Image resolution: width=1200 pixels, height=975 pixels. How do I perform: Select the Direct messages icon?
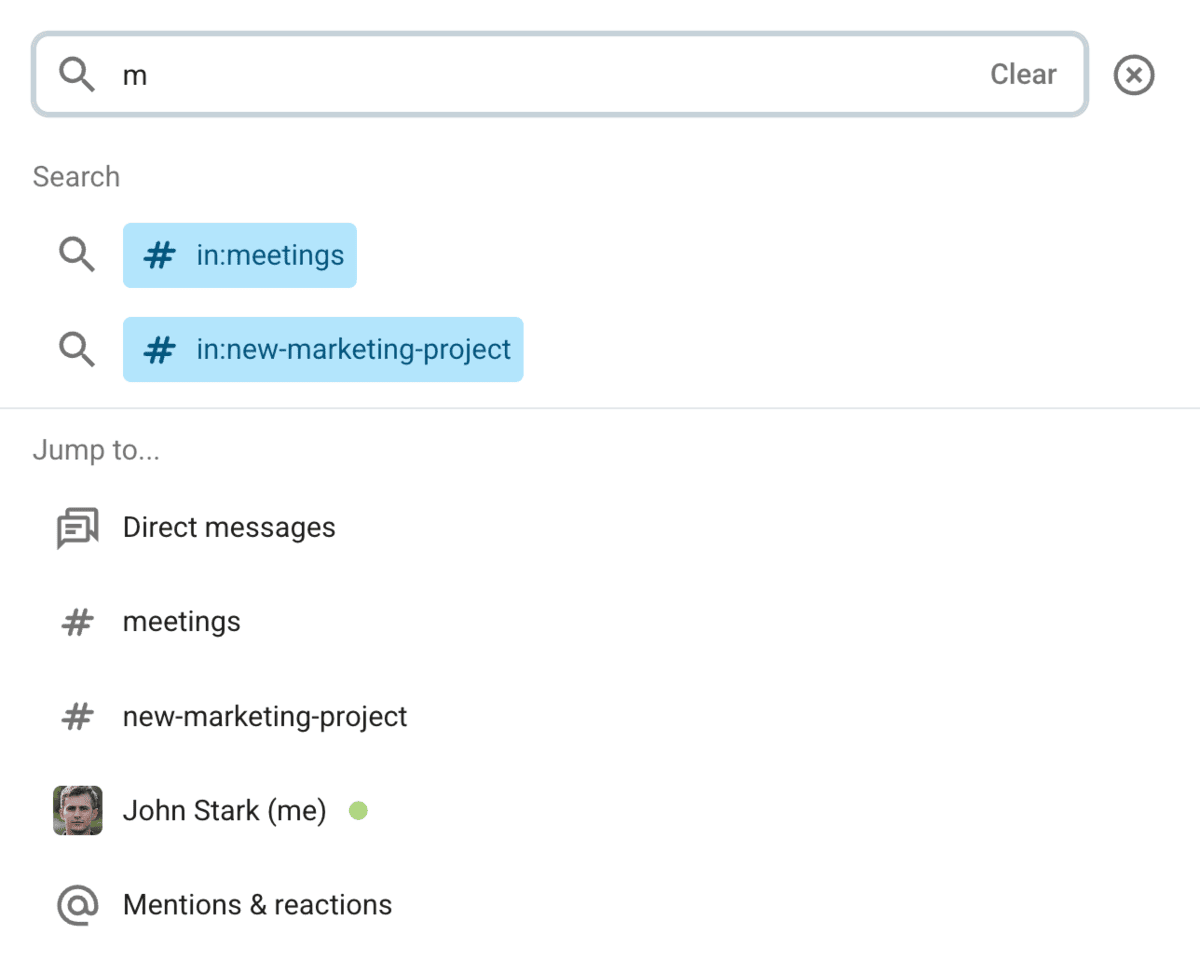coord(77,527)
